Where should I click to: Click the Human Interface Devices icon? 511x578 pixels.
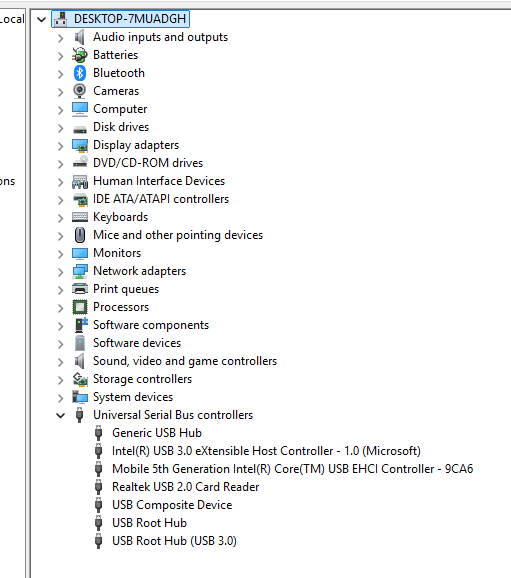(x=80, y=181)
